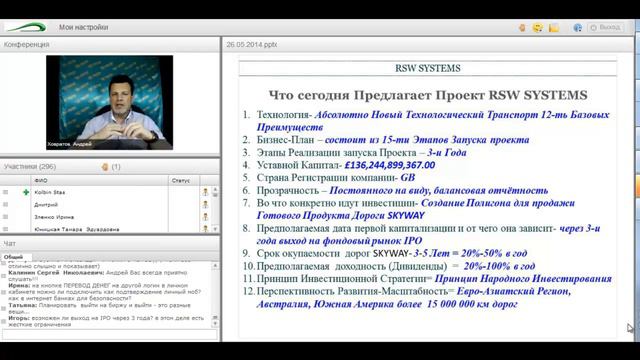Click slide text '20%-100% в год'

499,266
